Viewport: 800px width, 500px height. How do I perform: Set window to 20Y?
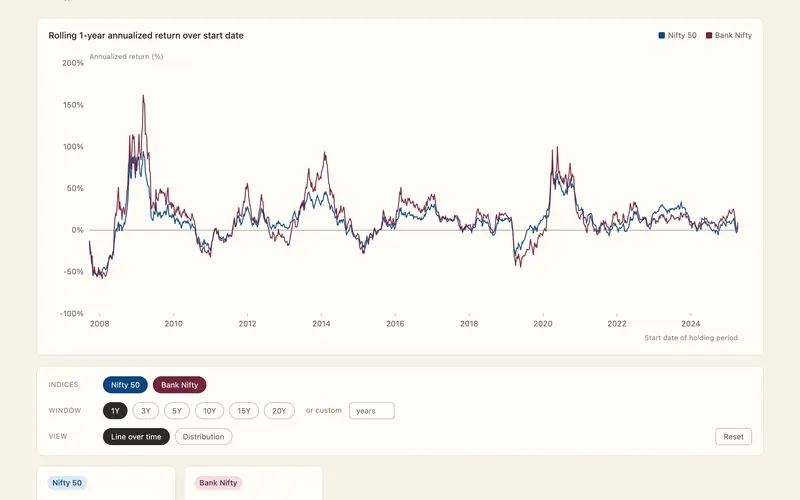pos(279,411)
